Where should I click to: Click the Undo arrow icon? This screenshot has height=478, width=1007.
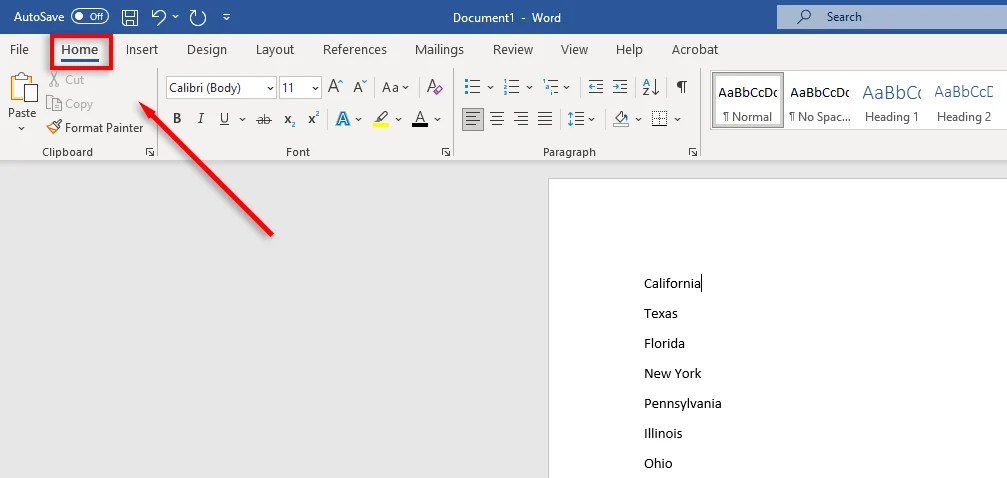pos(159,17)
